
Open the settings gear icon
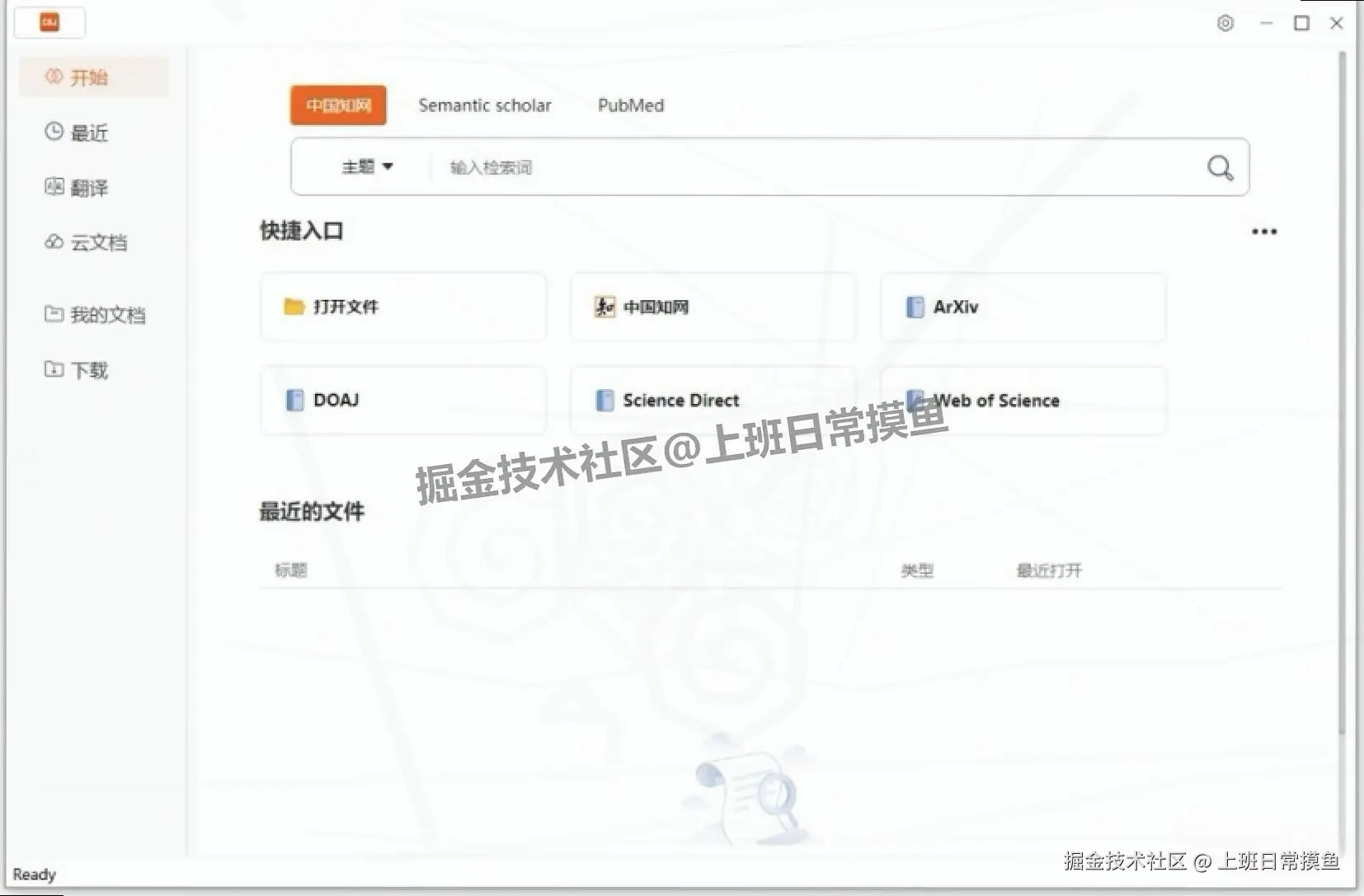(1225, 23)
